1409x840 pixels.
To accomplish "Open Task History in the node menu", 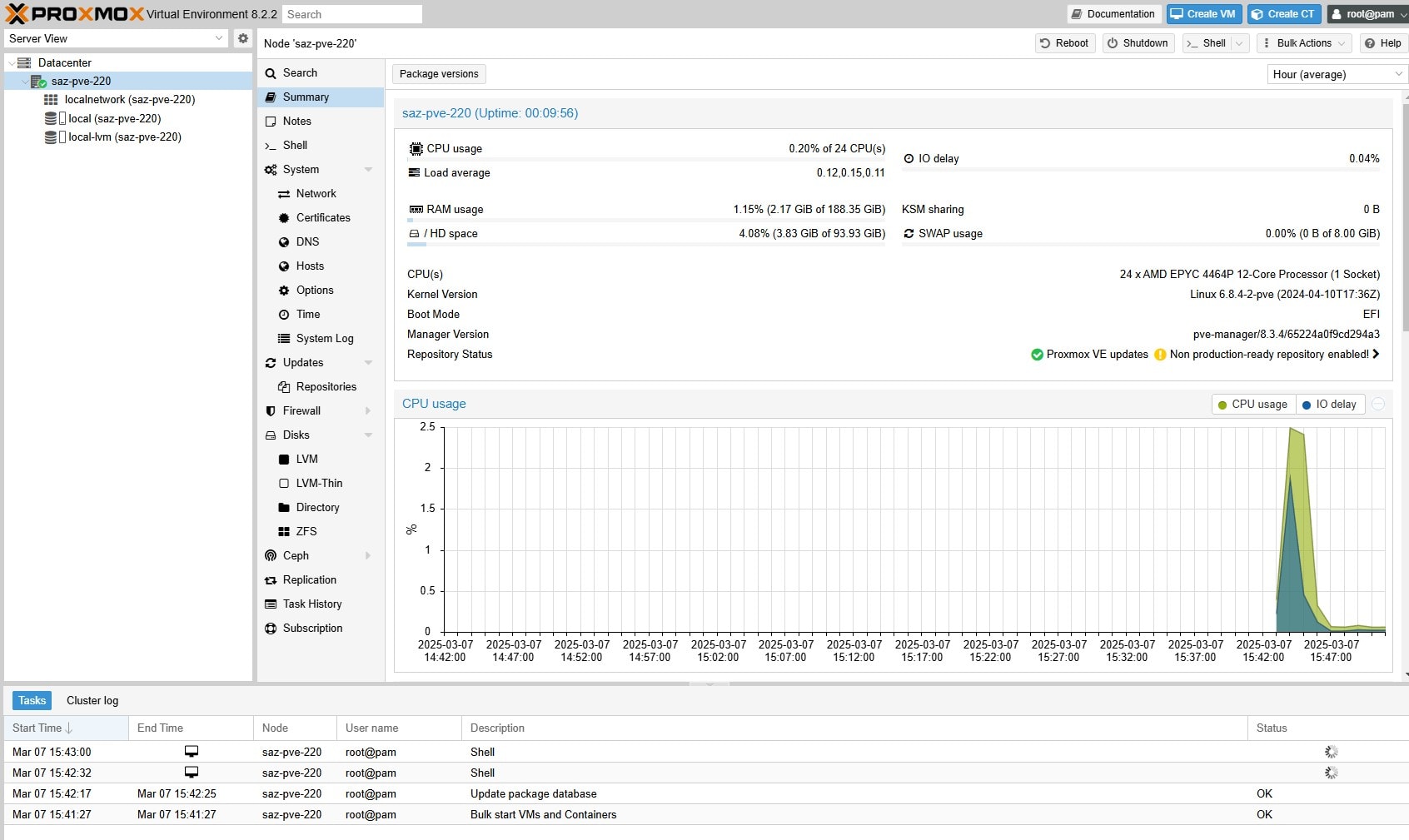I will click(311, 604).
